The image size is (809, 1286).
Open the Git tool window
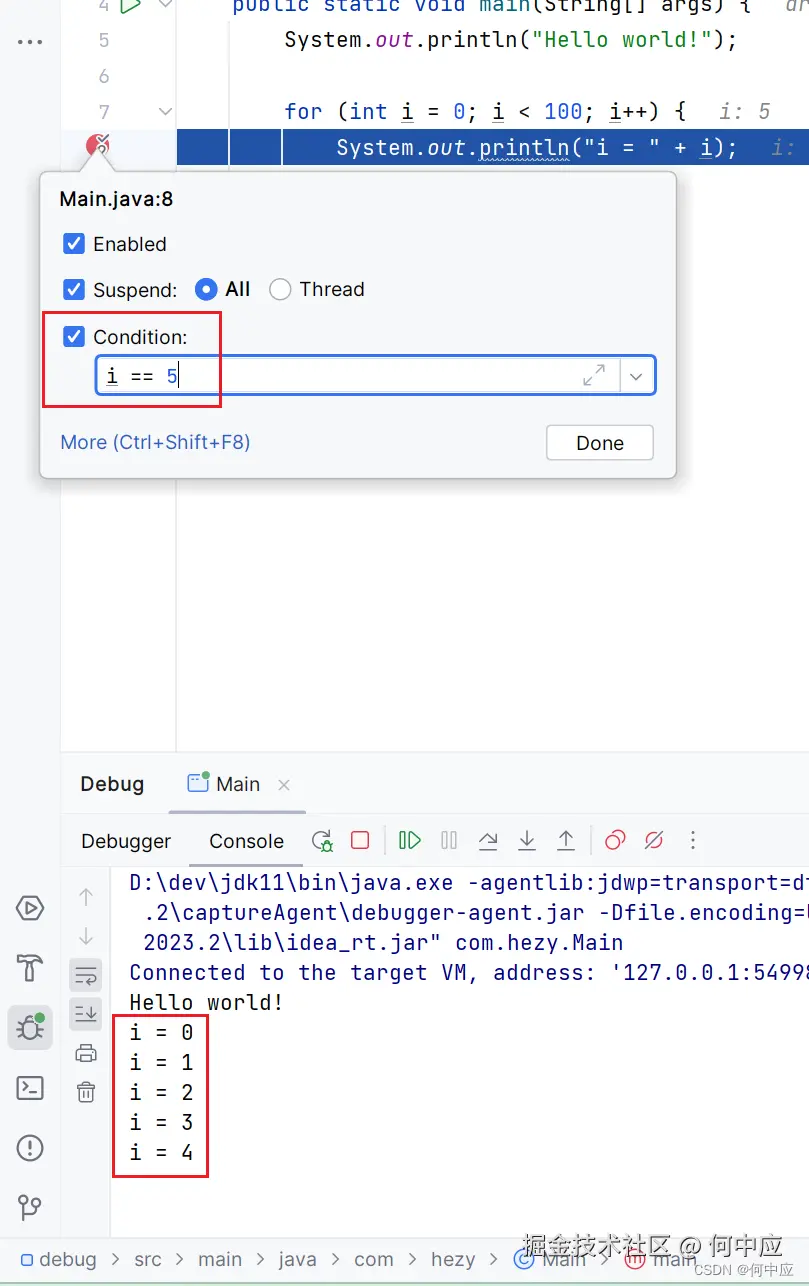[x=30, y=1207]
